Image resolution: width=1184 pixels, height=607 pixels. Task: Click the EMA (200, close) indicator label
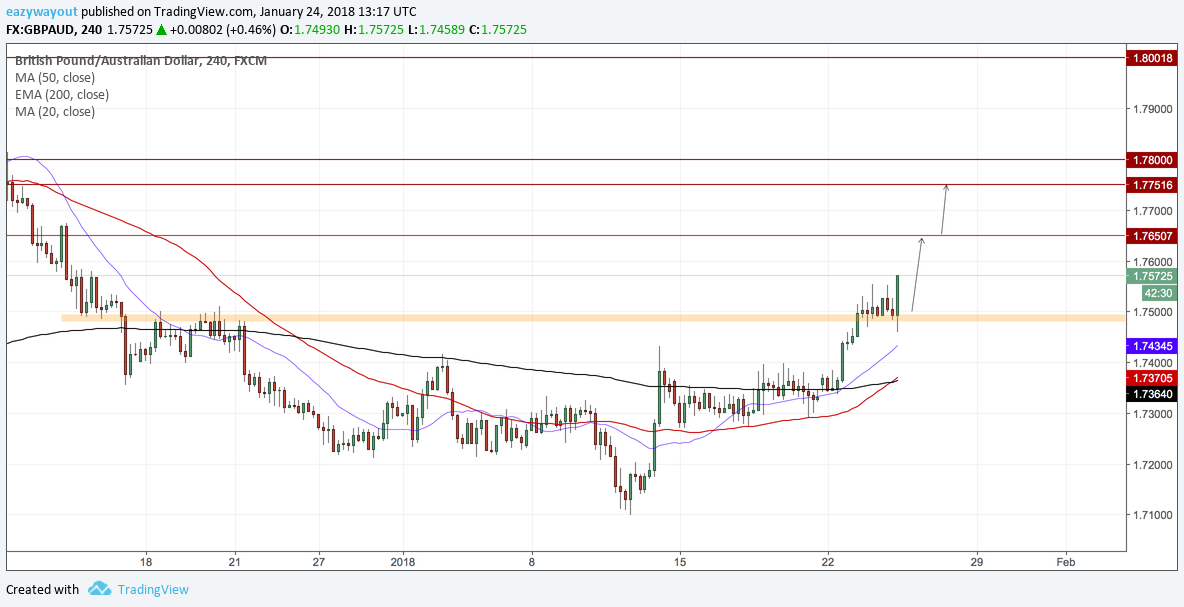[x=62, y=94]
